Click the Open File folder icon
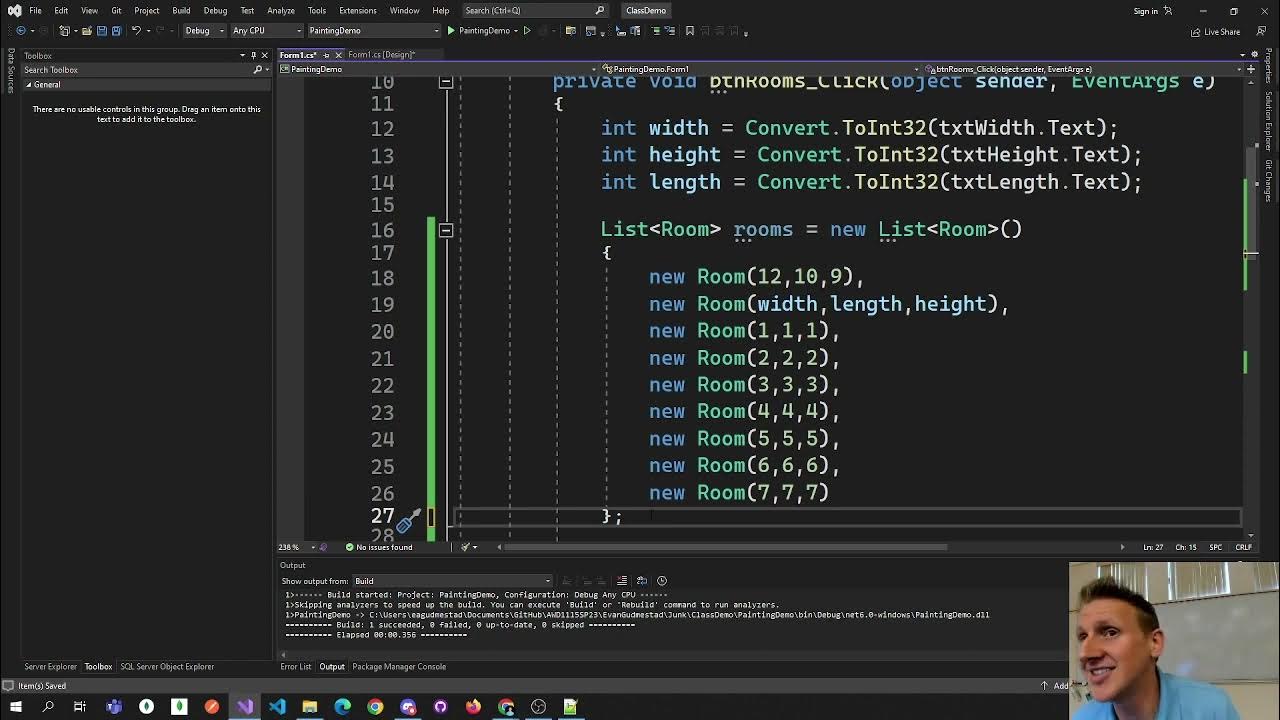The height and width of the screenshot is (720, 1280). (x=86, y=31)
